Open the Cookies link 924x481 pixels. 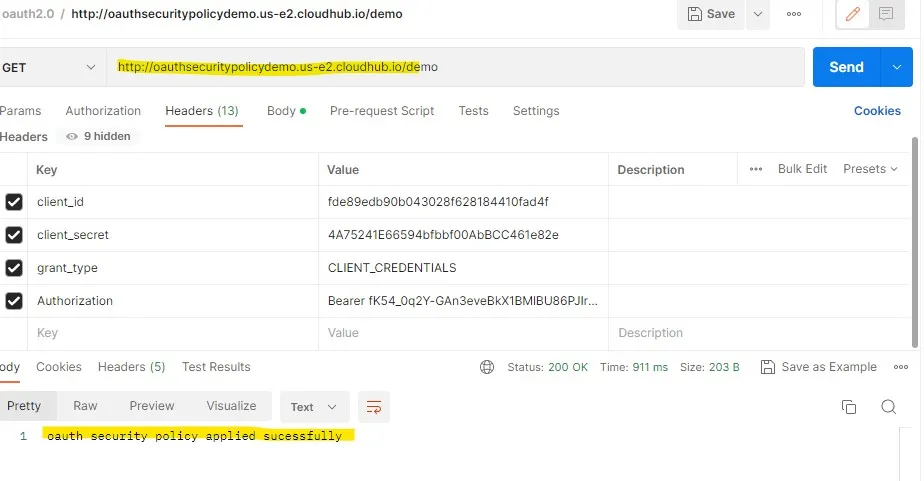877,111
